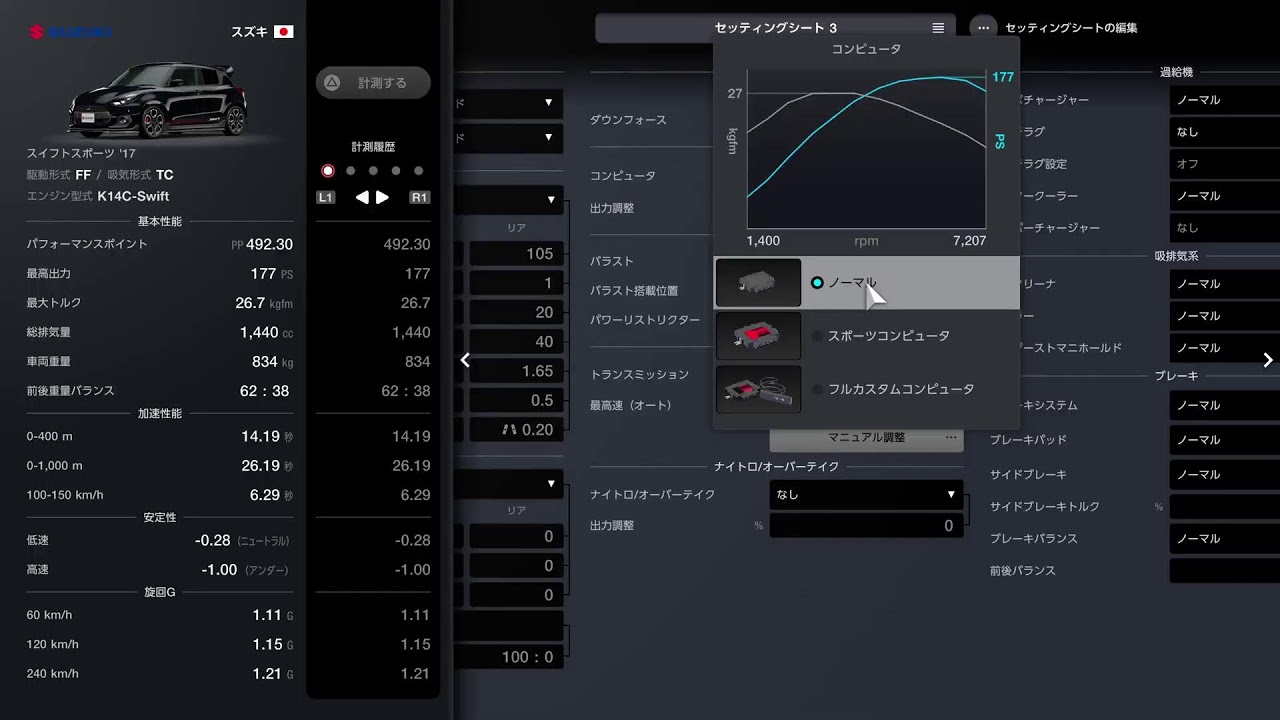Click the power/torque graph in コンピュータ popup
1280x720 pixels.
866,148
